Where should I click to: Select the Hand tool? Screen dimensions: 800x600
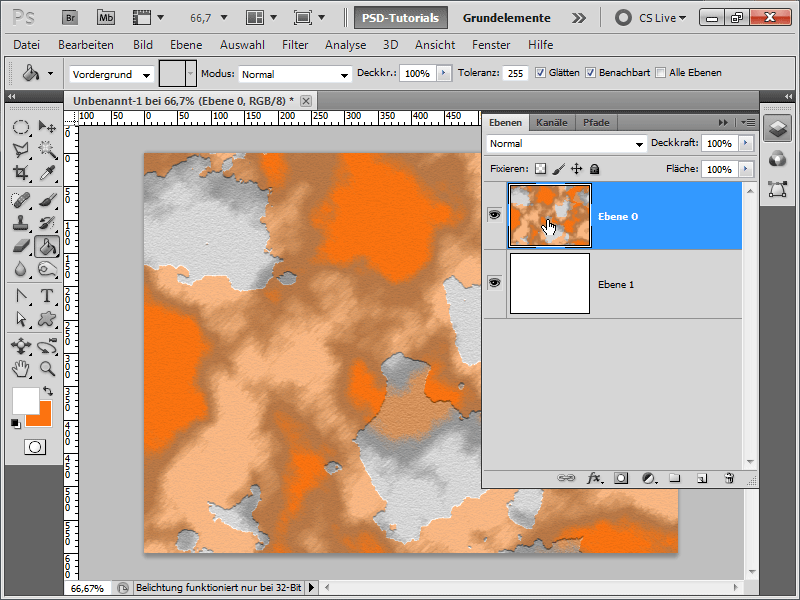coord(20,368)
